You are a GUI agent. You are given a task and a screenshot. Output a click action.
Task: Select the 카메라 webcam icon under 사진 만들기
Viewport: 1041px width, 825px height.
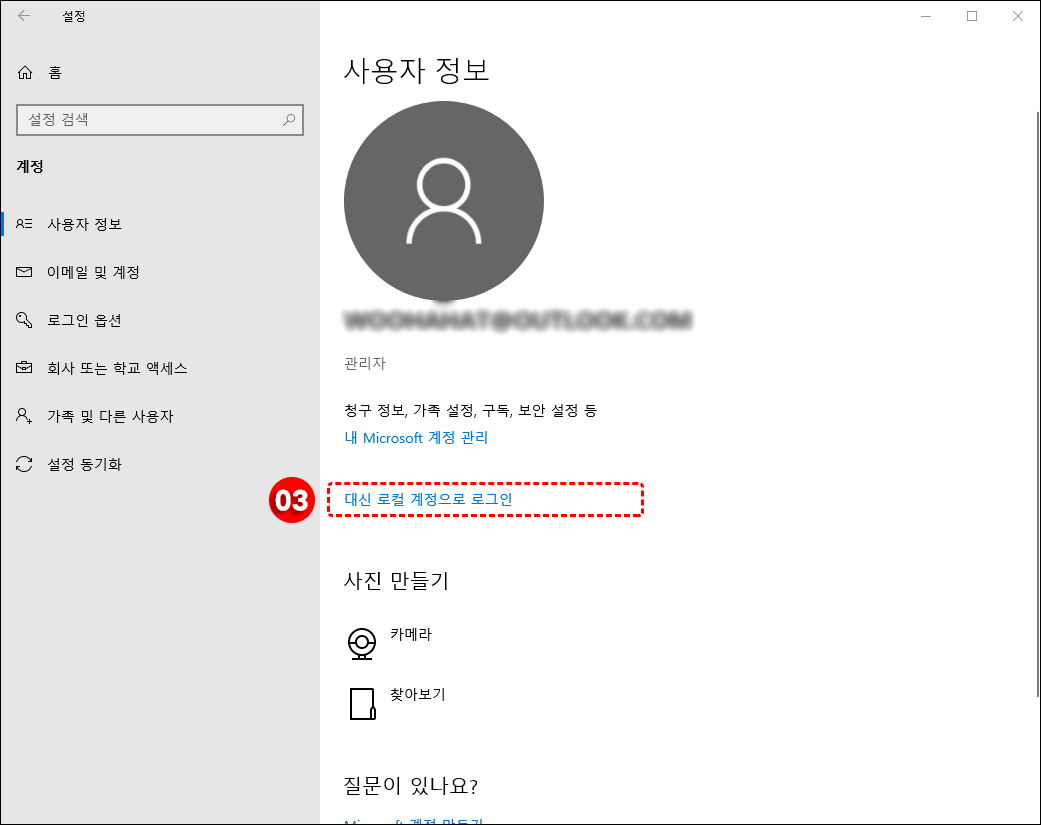point(361,642)
